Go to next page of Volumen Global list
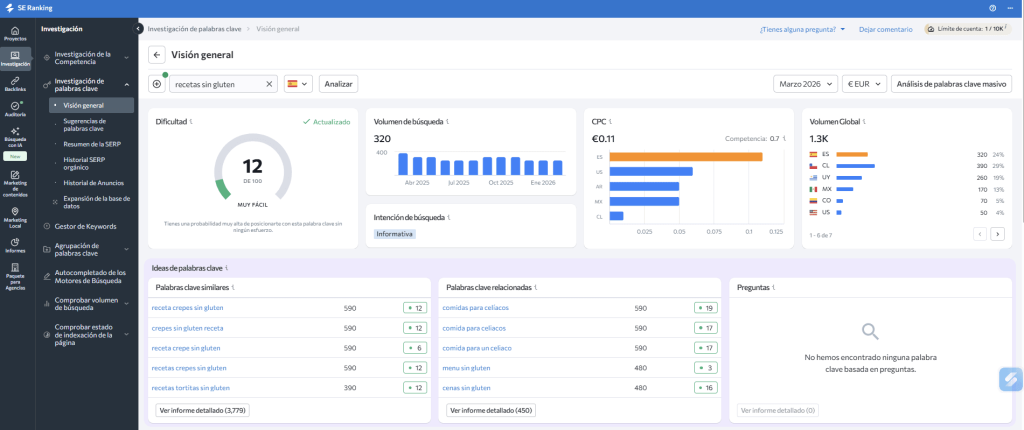This screenshot has width=1024, height=430. pos(997,234)
